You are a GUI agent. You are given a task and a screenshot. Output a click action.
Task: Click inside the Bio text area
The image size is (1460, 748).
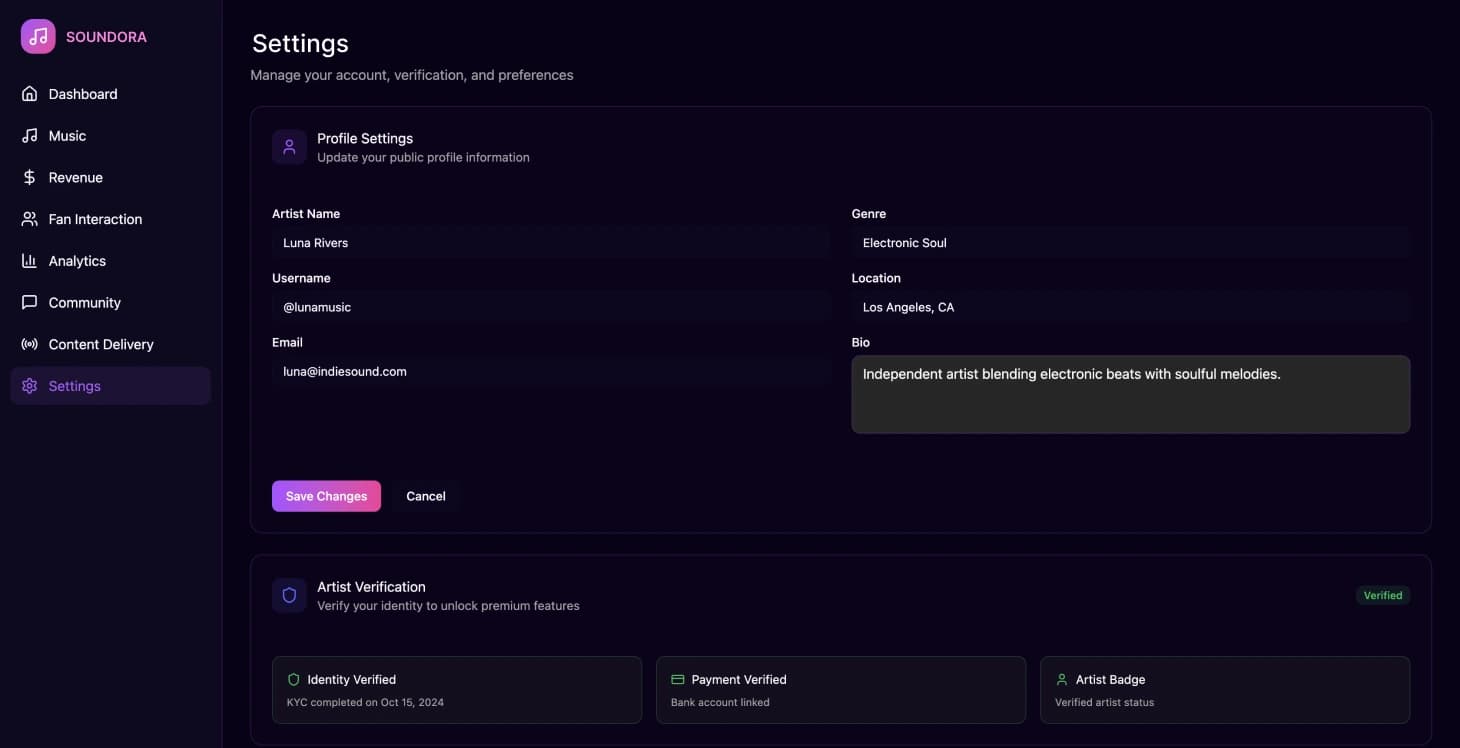1130,394
